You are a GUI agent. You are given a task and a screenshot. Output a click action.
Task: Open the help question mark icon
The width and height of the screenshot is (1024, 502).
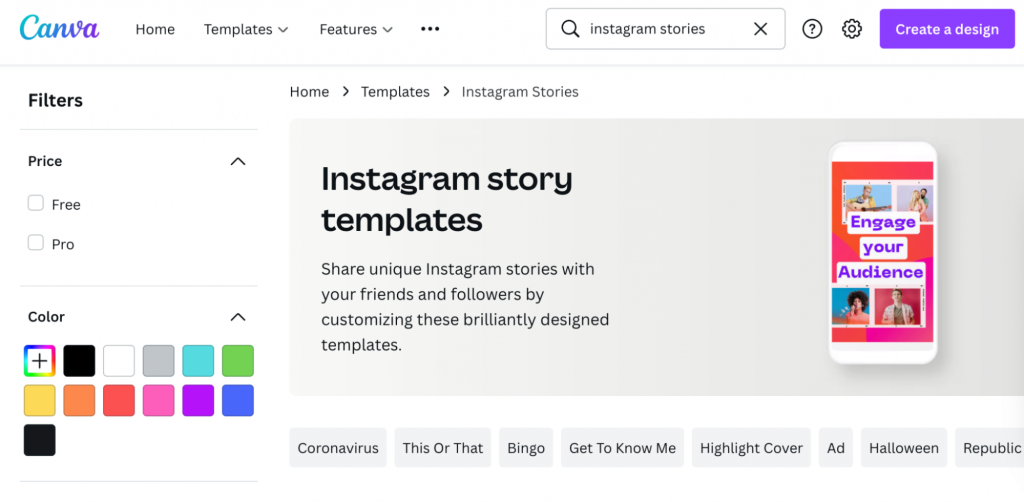tap(812, 29)
